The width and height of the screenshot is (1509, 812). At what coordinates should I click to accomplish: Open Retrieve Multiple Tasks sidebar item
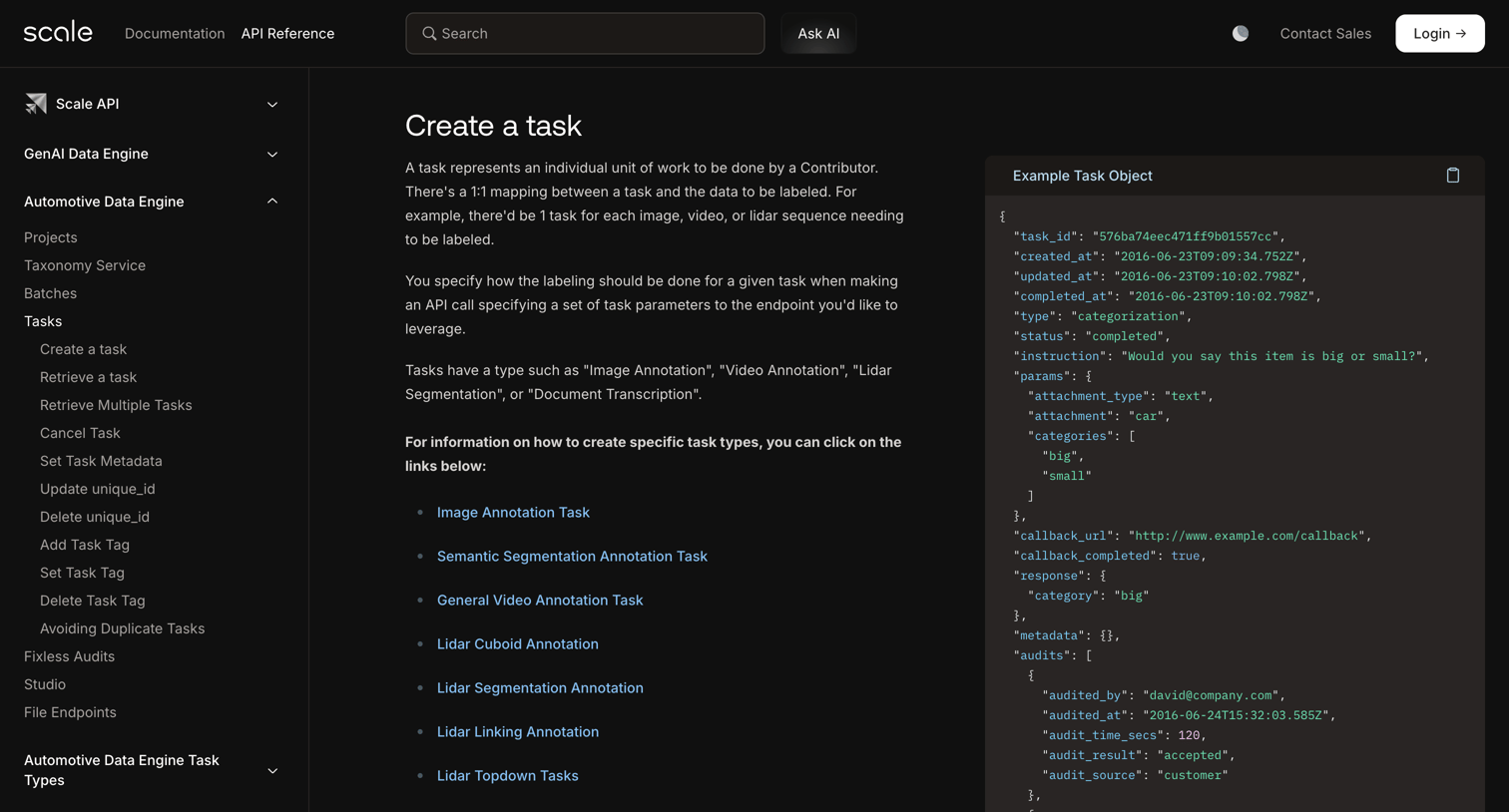coord(116,405)
